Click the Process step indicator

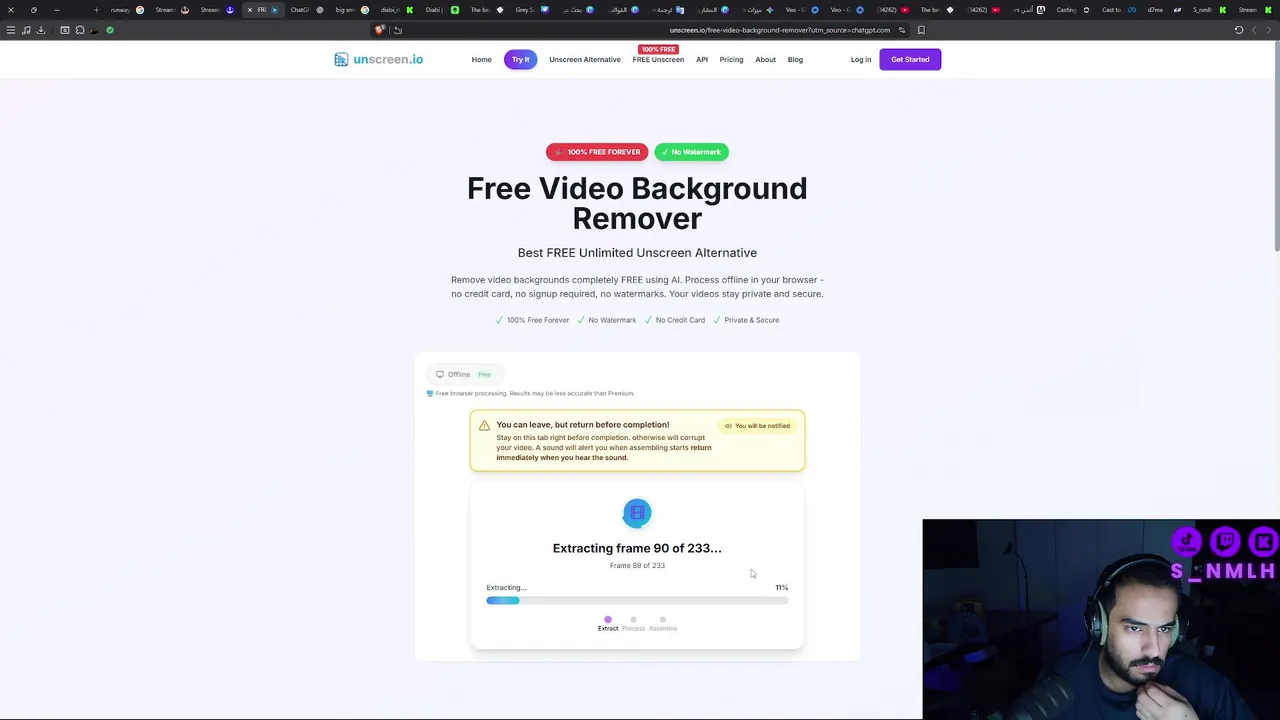click(x=634, y=623)
